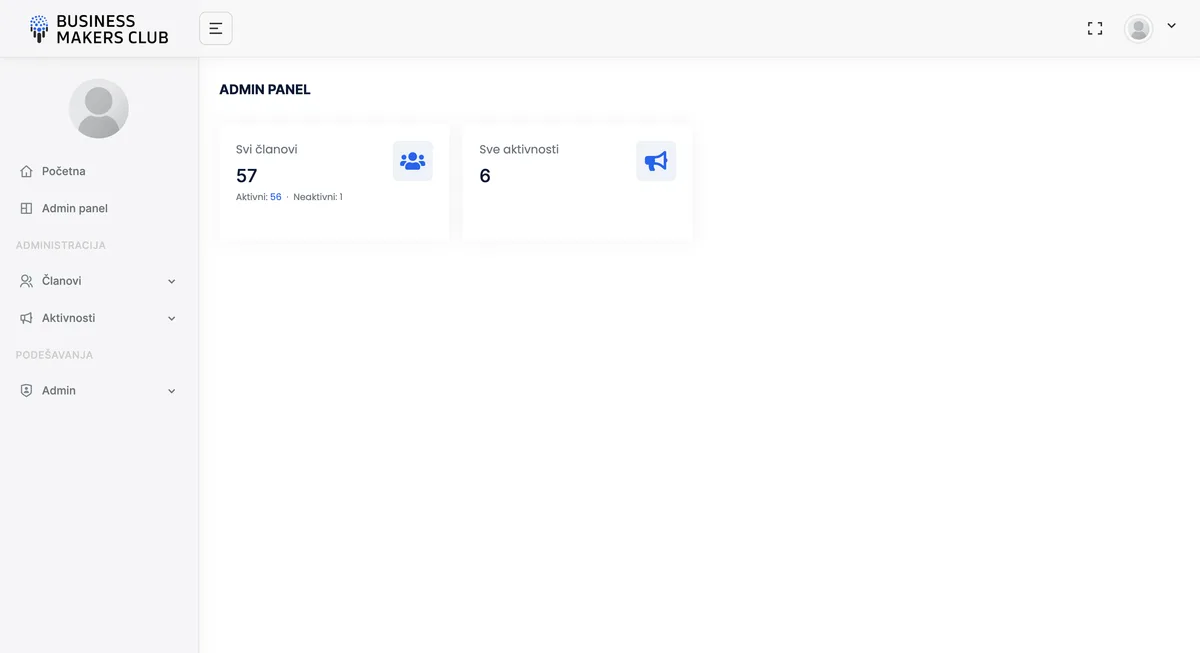Open the Aktivnosti menu item
The image size is (1200, 653).
point(69,318)
